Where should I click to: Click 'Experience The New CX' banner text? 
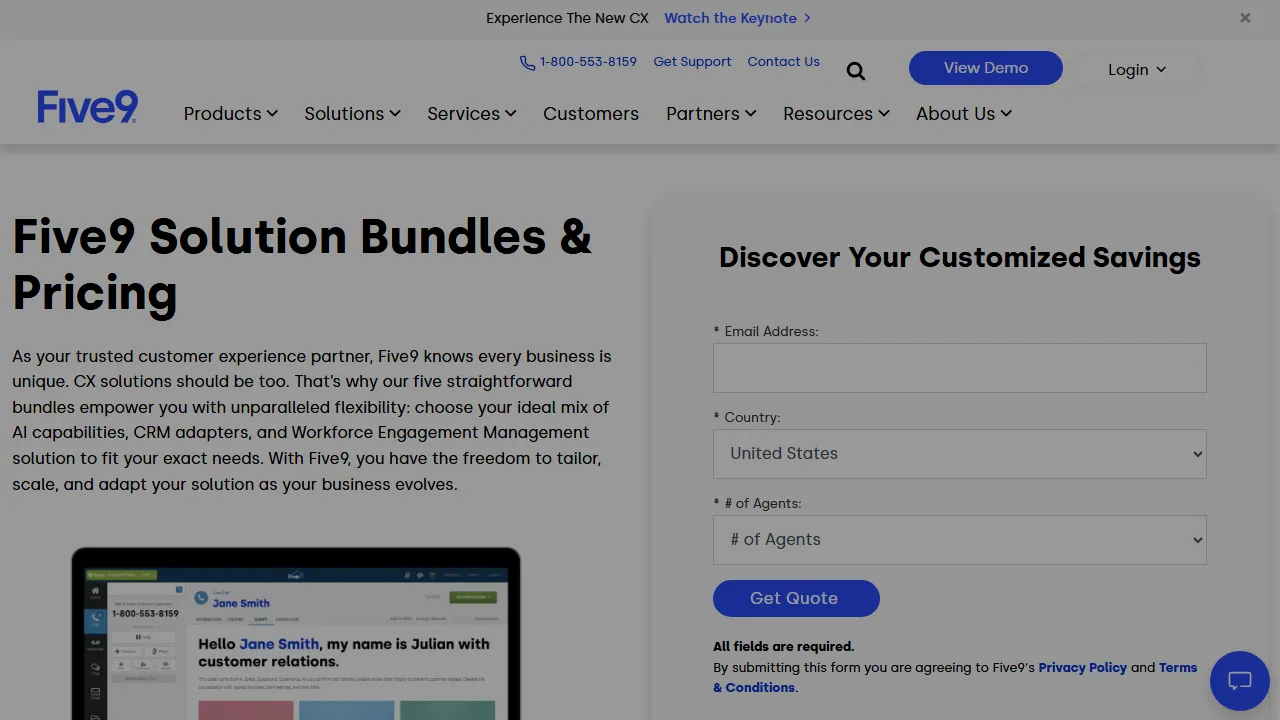[567, 18]
